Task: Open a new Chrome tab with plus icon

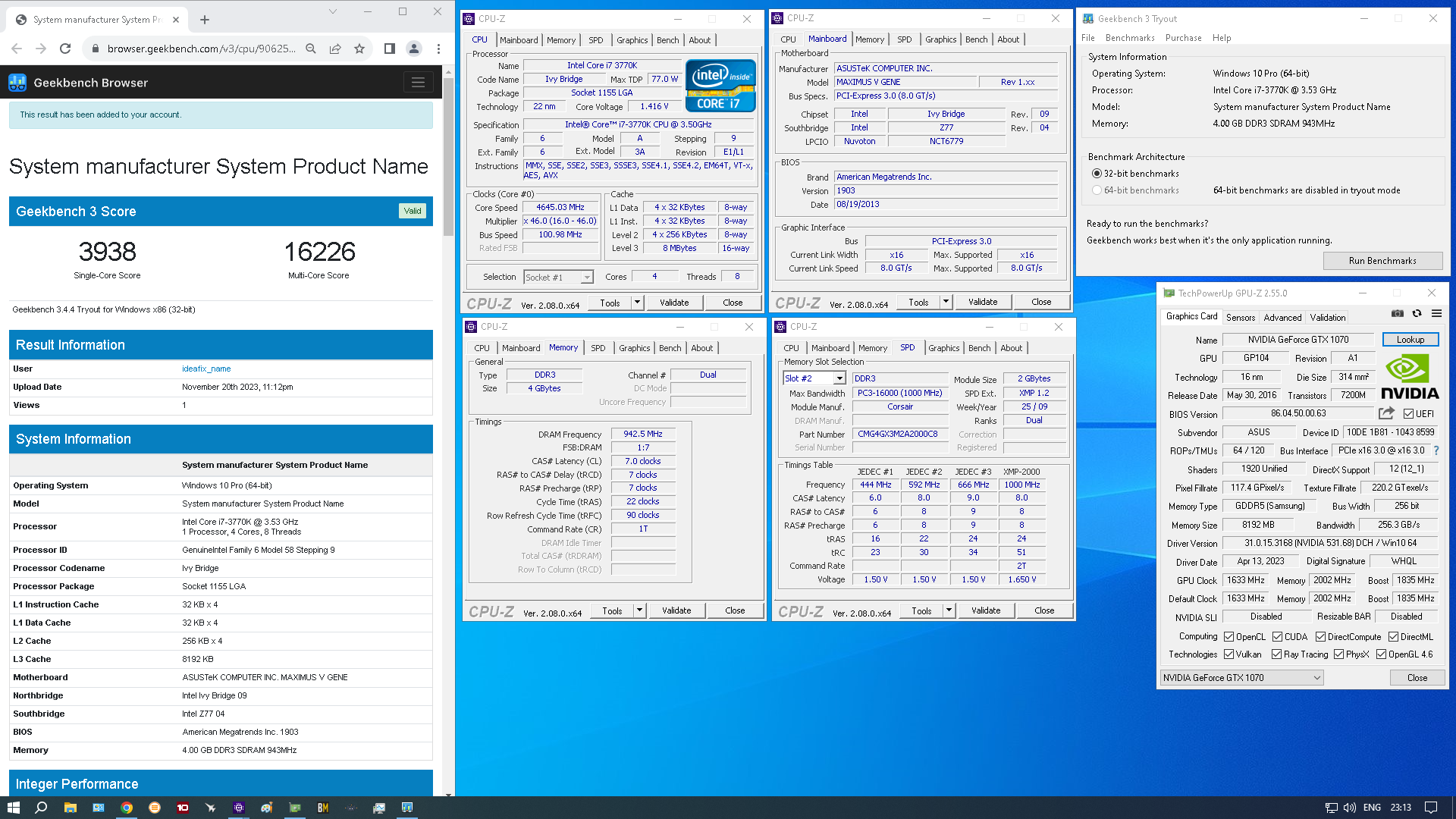Action: tap(205, 20)
